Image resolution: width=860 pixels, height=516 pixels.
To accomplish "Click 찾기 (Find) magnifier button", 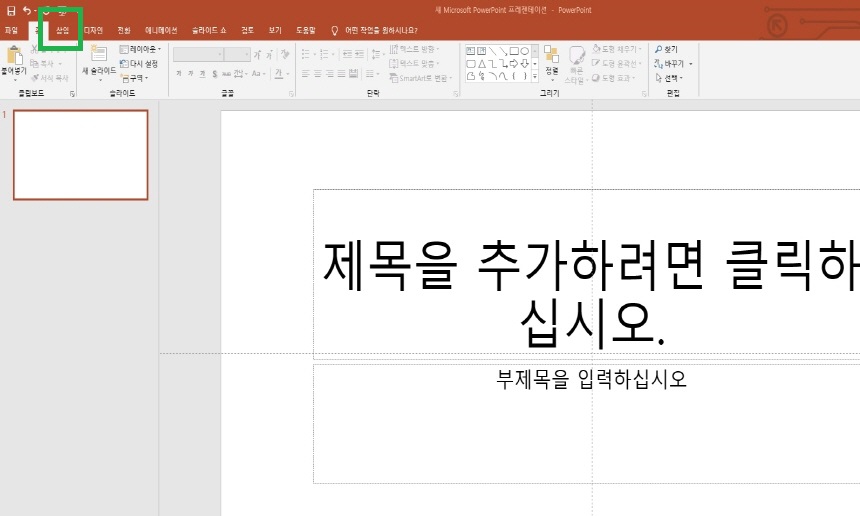I will pyautogui.click(x=666, y=49).
